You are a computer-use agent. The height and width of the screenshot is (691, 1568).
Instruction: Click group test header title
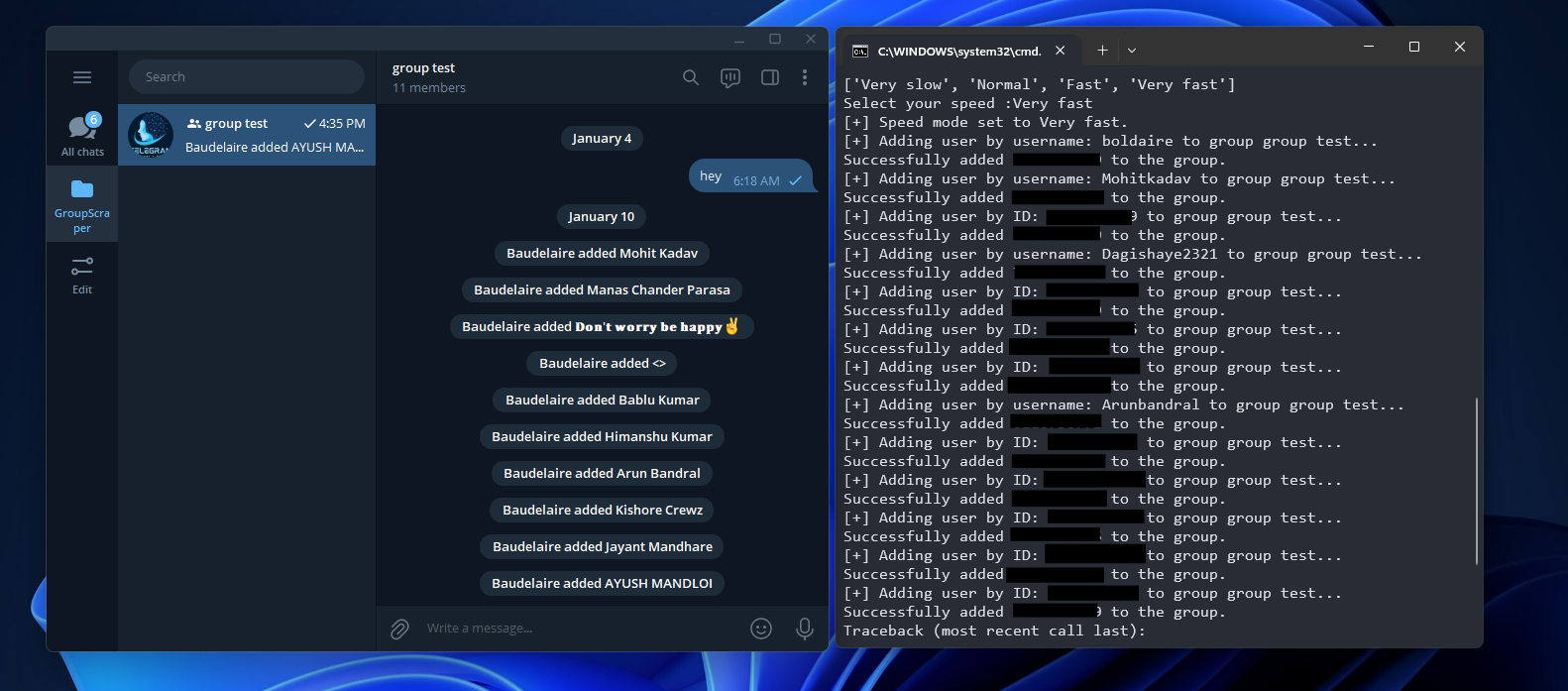[x=423, y=68]
